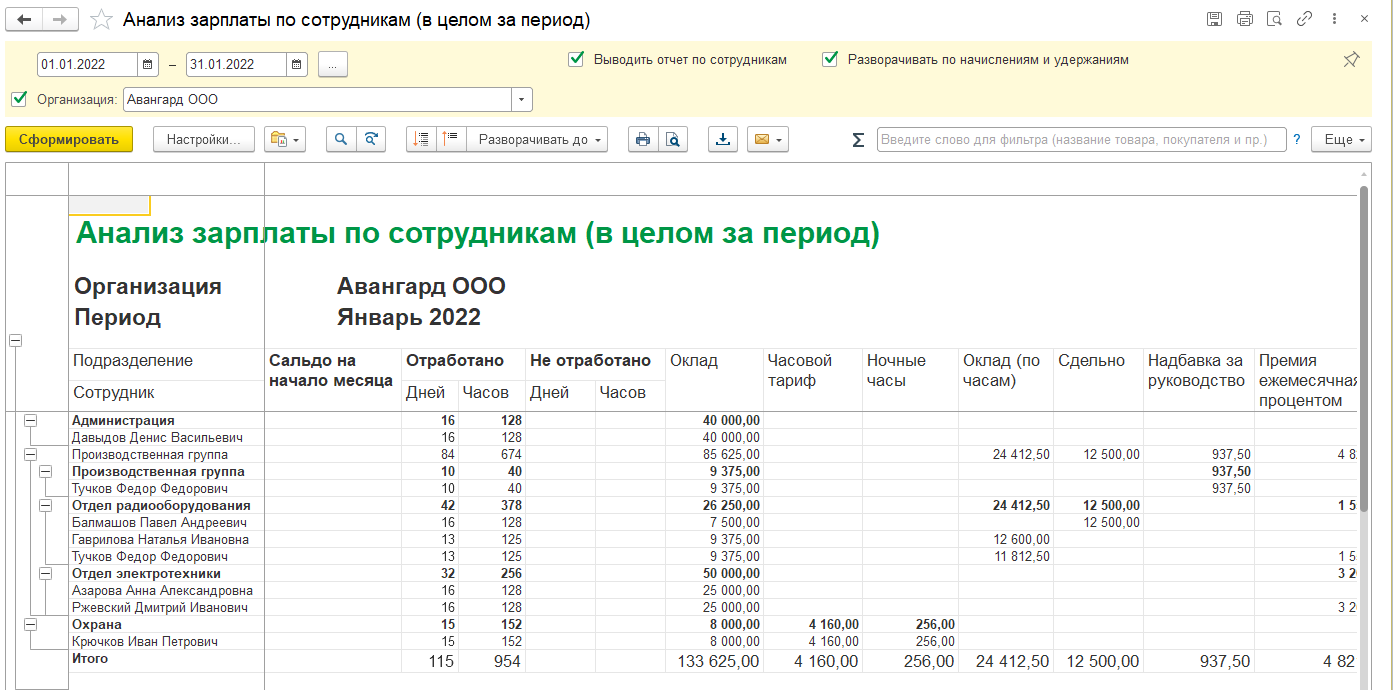Screen dimensions: 1393x690
Task: Collapse the Администрация group
Action: tap(30, 421)
